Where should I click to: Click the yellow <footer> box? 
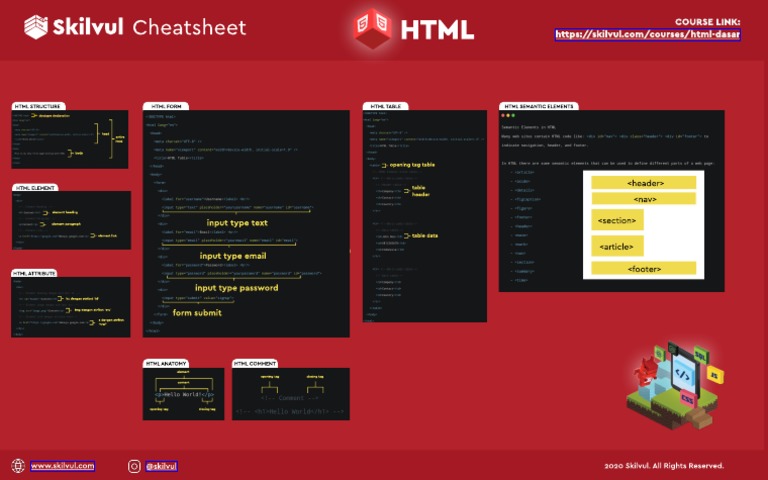pyautogui.click(x=644, y=268)
